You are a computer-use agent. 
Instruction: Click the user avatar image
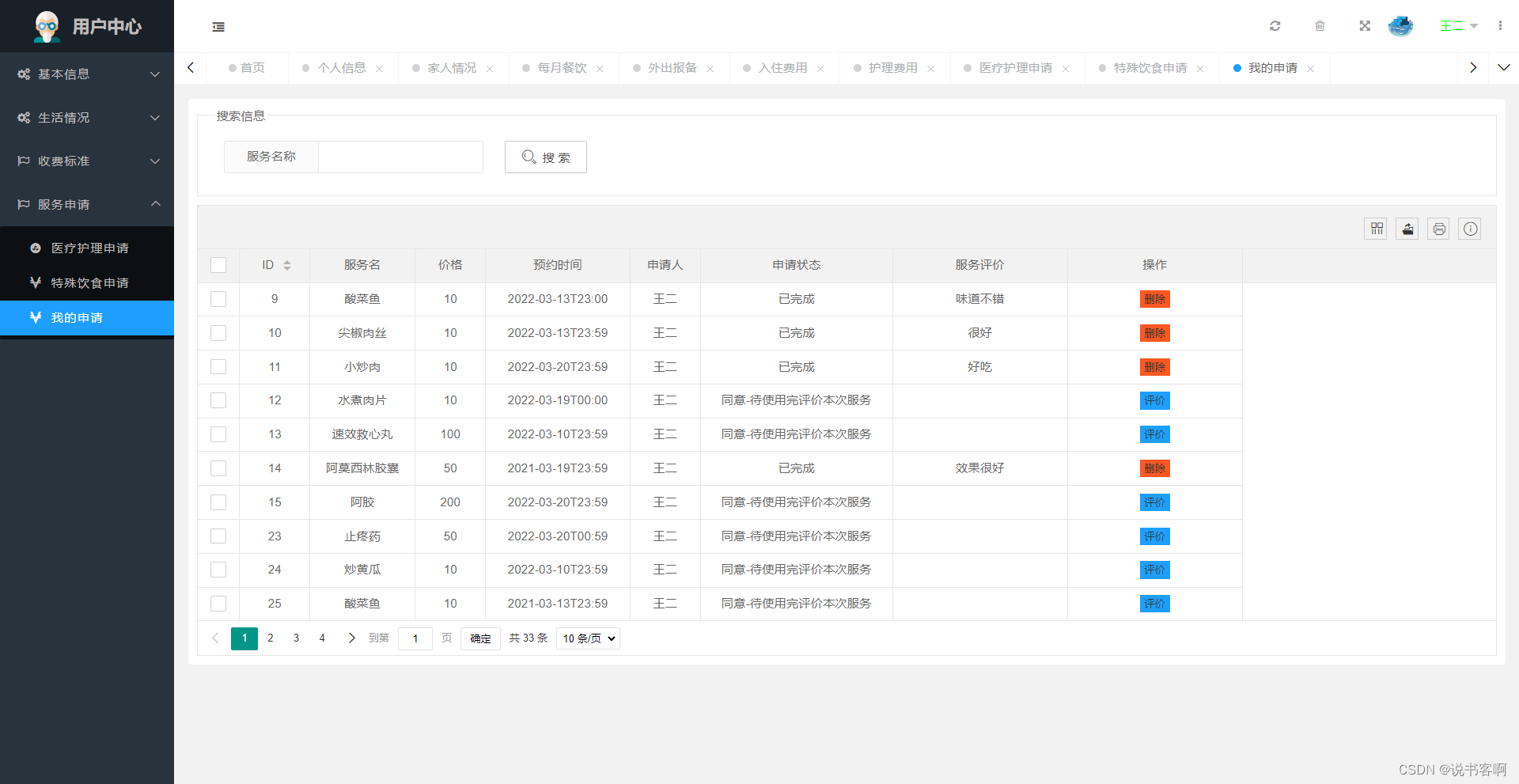pos(1400,26)
